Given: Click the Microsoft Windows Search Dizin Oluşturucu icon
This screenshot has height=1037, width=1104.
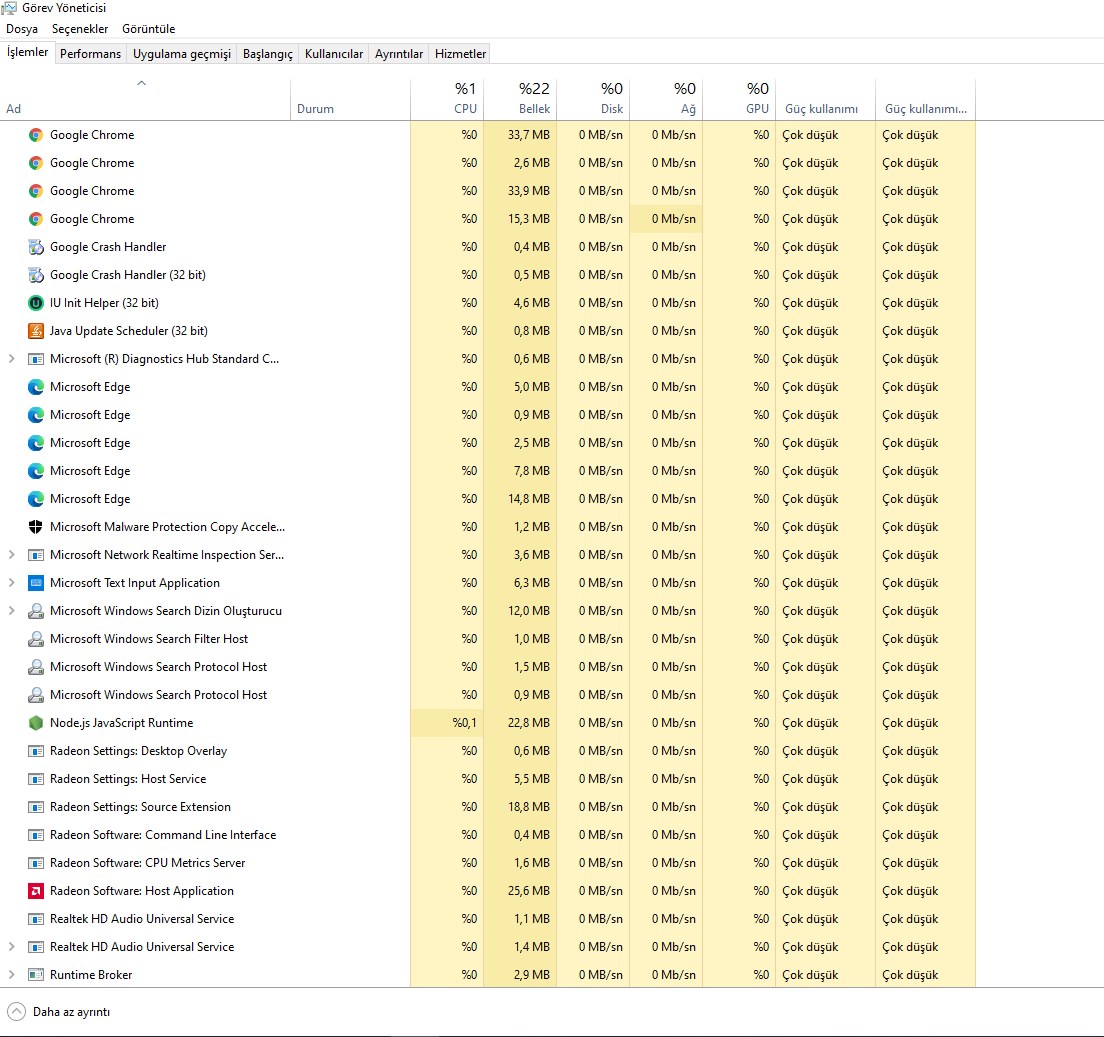Looking at the screenshot, I should pyautogui.click(x=36, y=611).
